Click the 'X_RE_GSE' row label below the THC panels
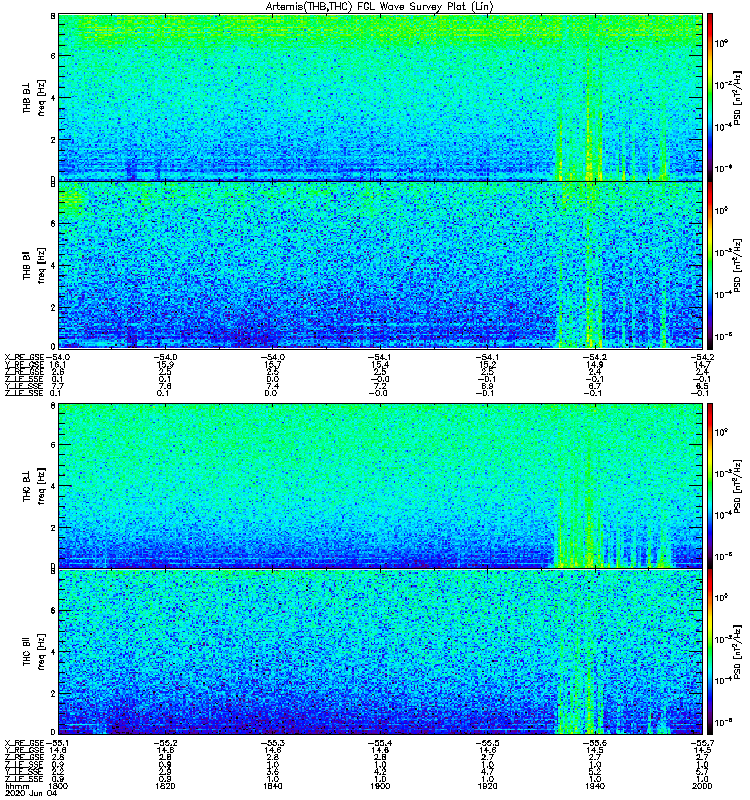 [x=24, y=743]
